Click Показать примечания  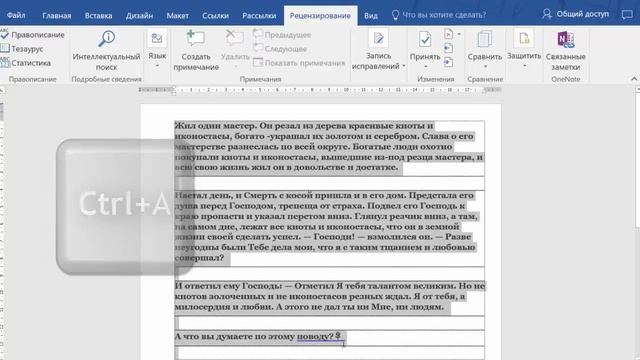coord(299,63)
